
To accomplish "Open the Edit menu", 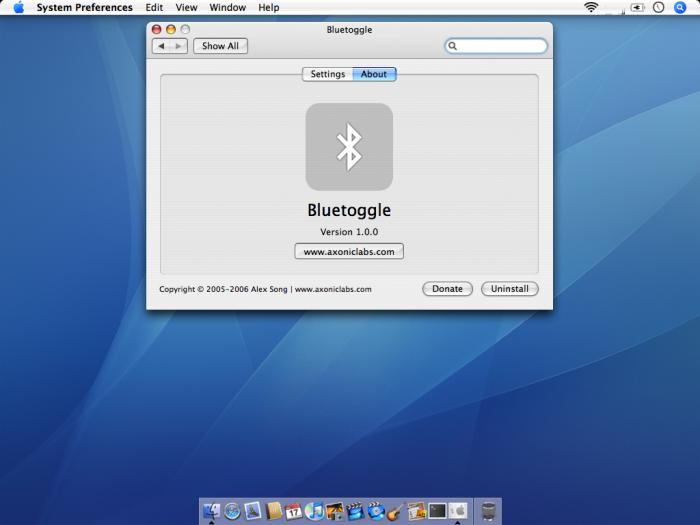I will (154, 8).
